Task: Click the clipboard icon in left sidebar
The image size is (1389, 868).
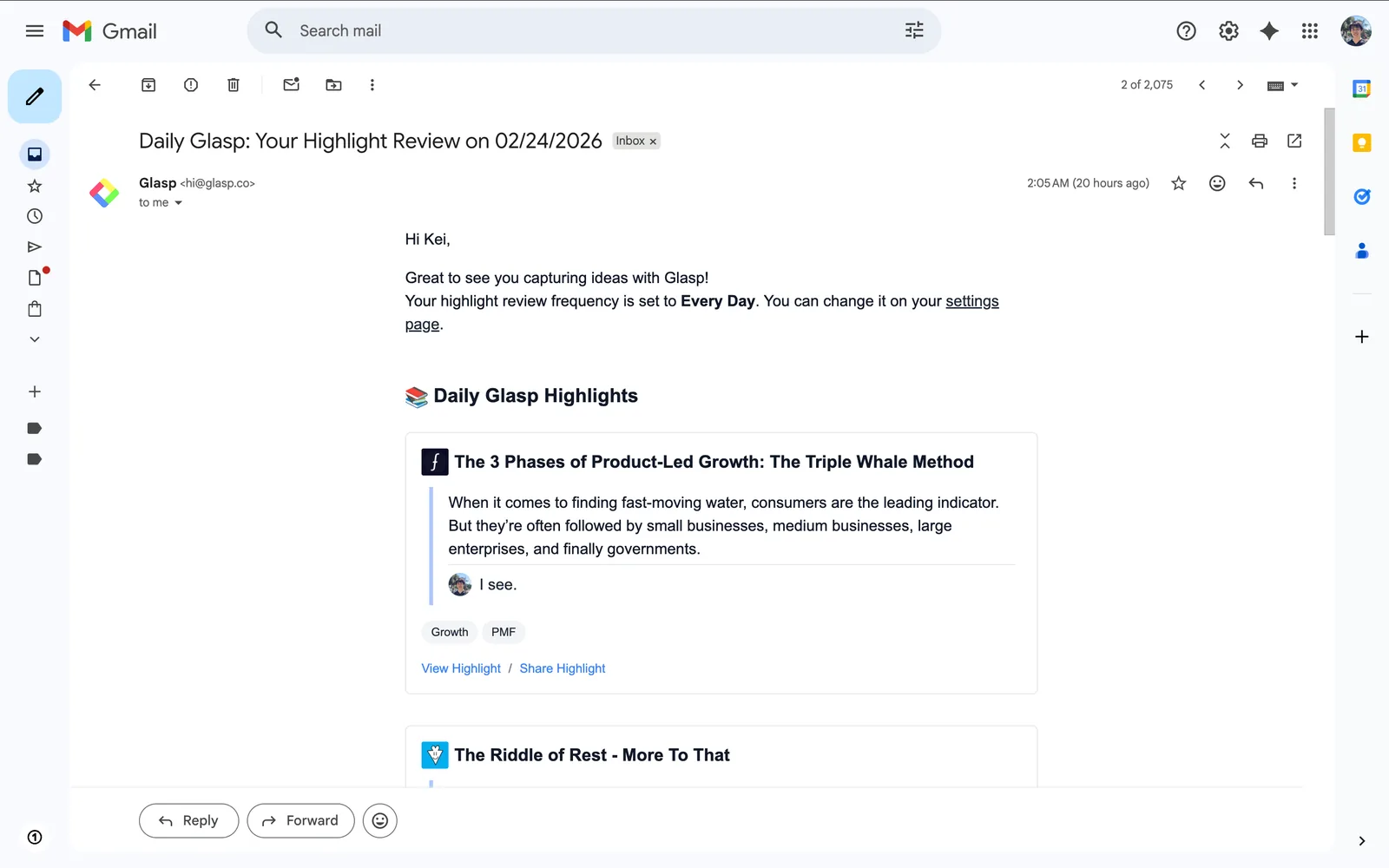Action: pos(35,309)
